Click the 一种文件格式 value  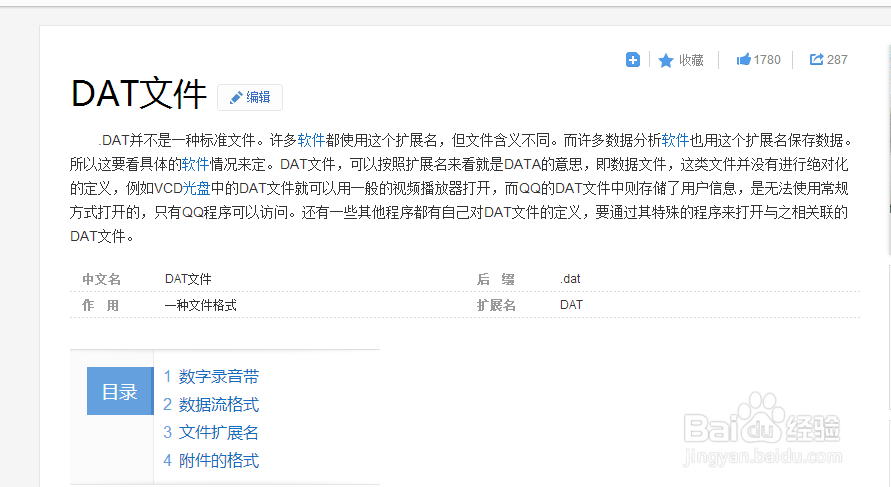201,305
